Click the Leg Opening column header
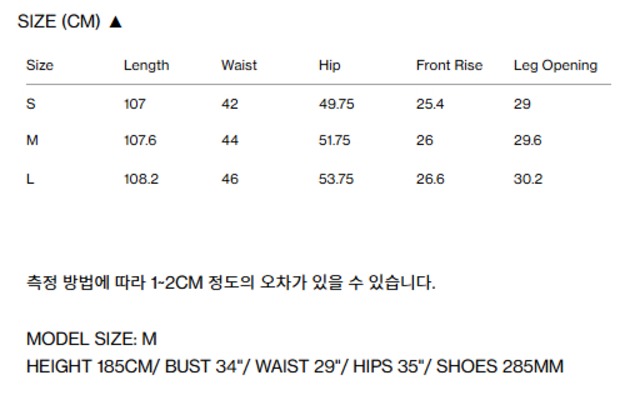 555,65
